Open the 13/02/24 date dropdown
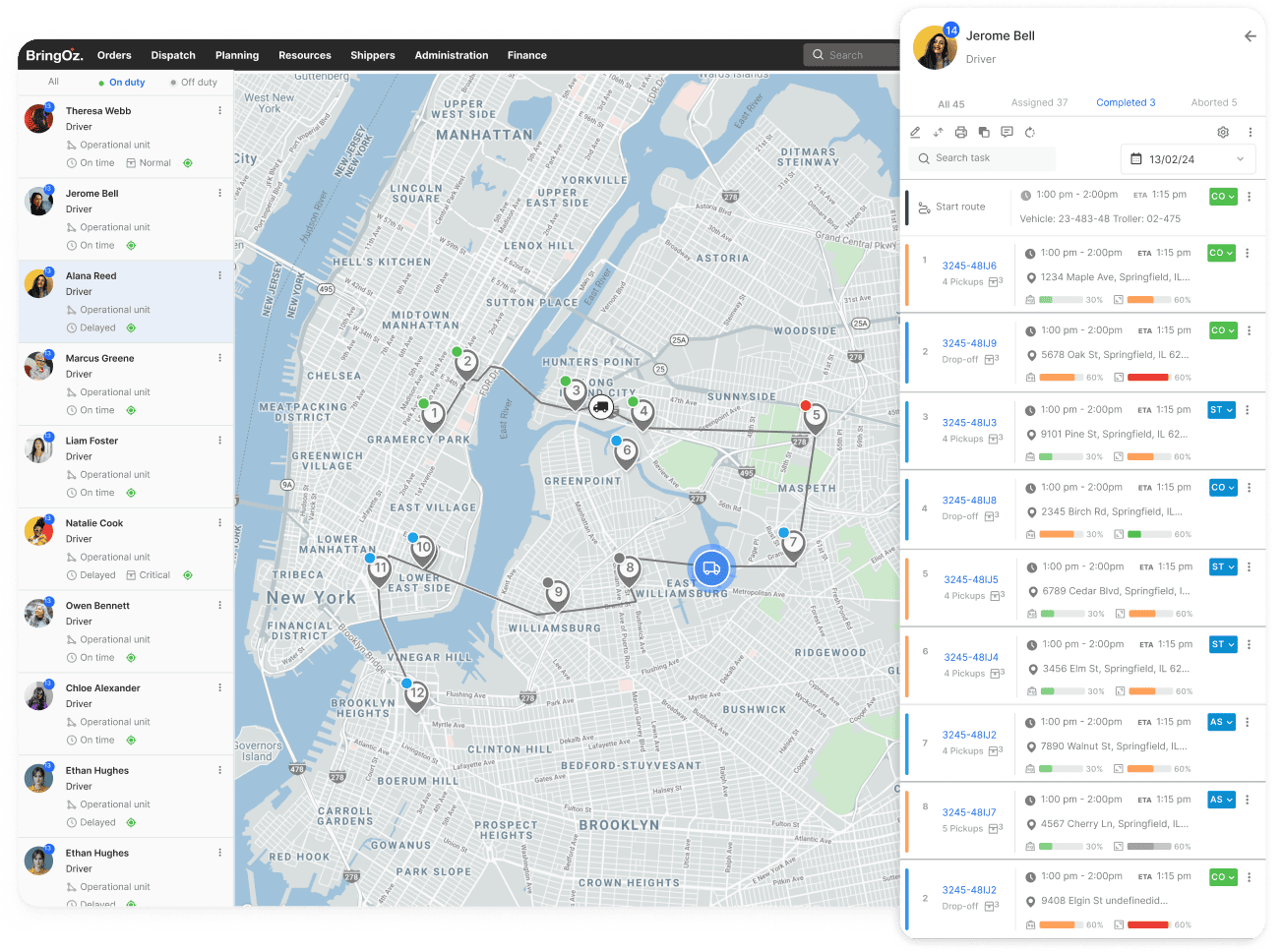 (1188, 158)
